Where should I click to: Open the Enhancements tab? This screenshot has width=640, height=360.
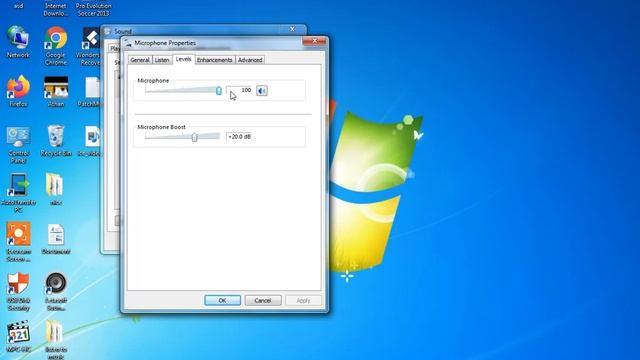(215, 60)
